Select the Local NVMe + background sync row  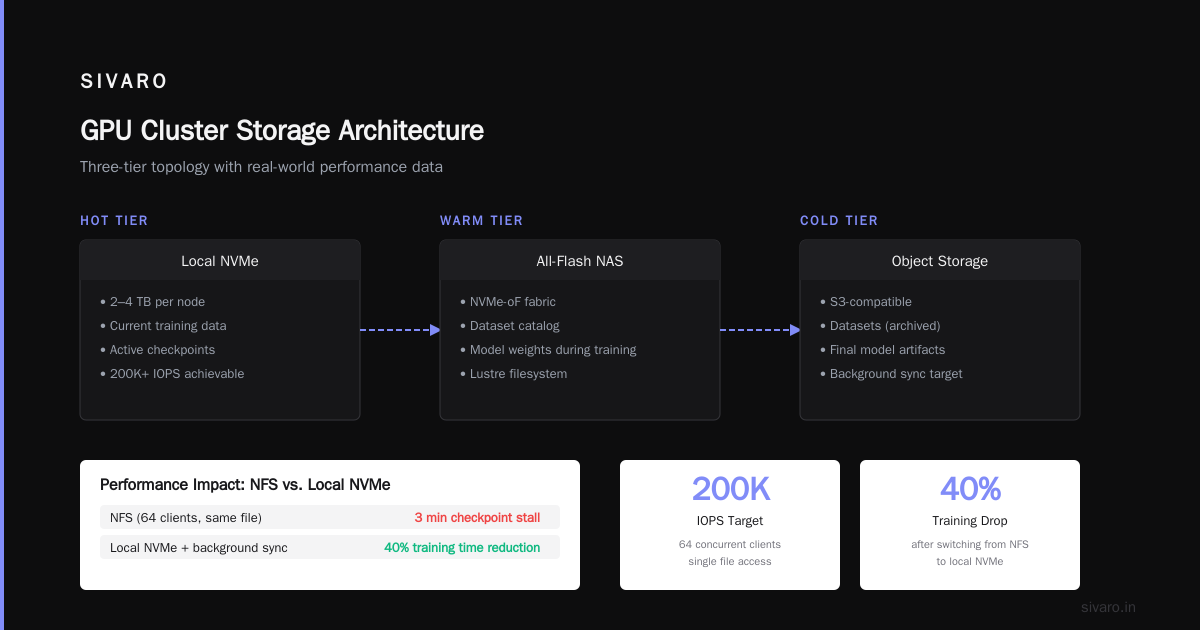coord(330,547)
